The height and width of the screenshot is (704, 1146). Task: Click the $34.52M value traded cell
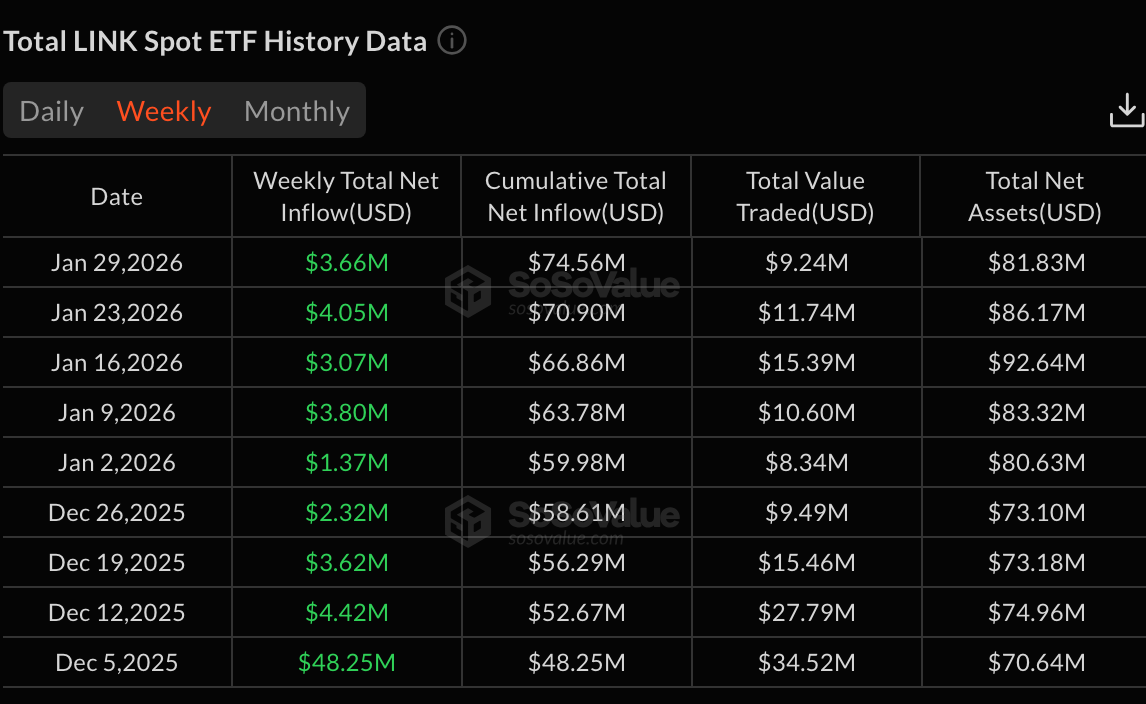click(805, 662)
